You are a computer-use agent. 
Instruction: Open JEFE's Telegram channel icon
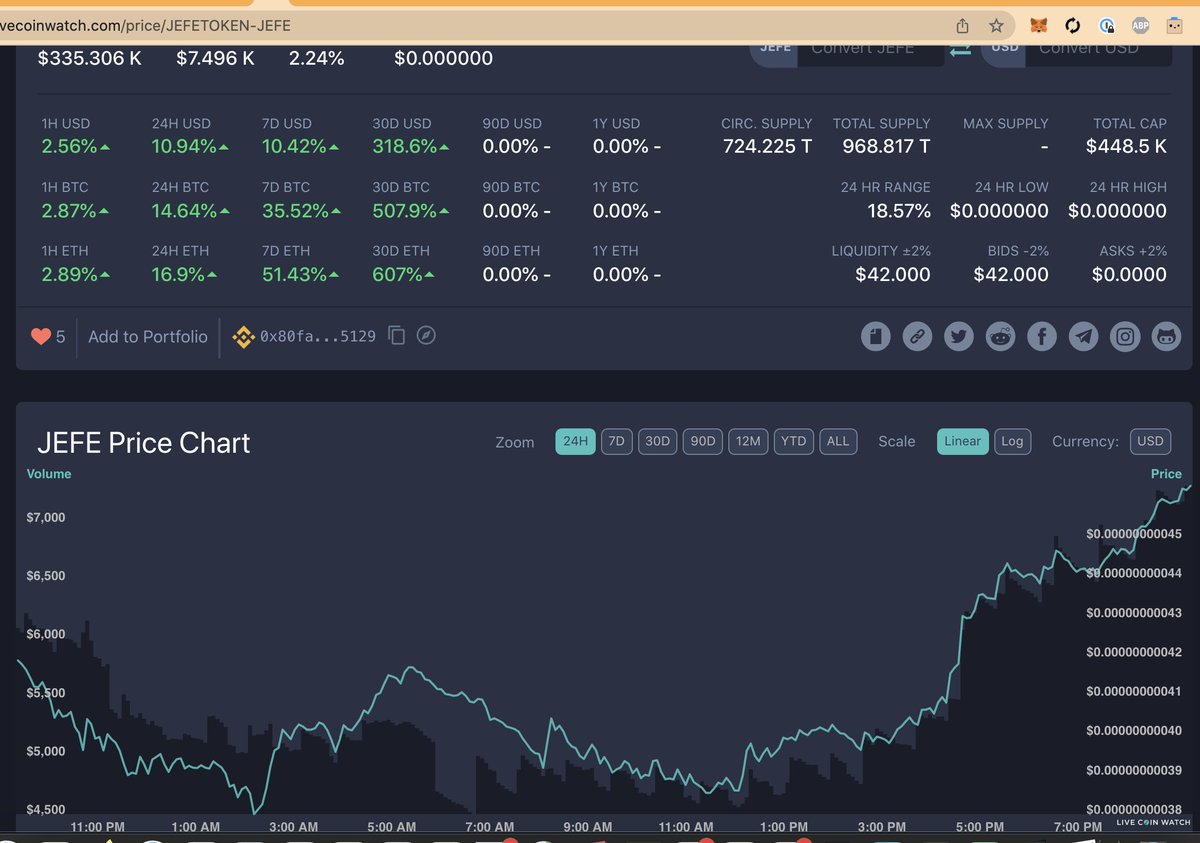coord(1083,337)
